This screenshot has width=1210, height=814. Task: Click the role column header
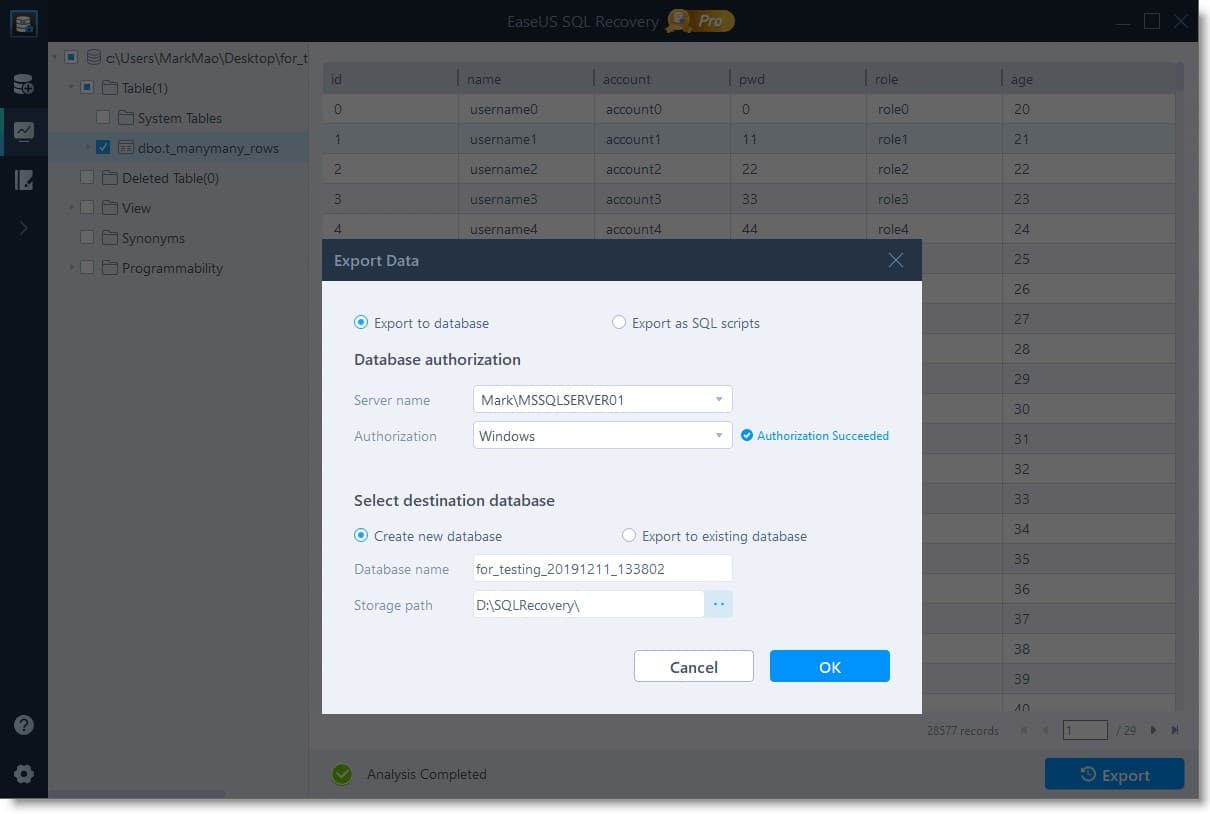pyautogui.click(x=934, y=79)
